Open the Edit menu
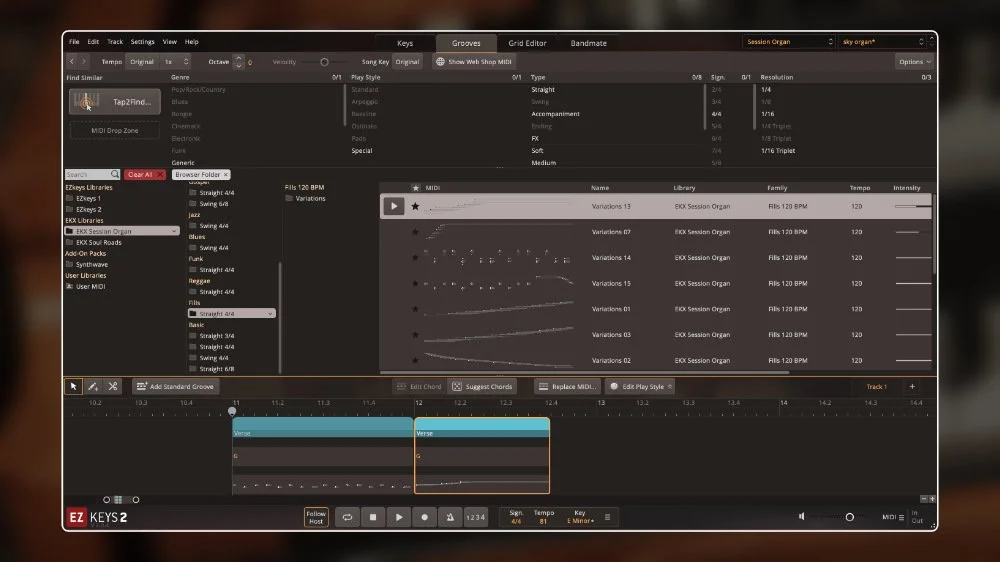This screenshot has height=562, width=1000. pos(93,41)
